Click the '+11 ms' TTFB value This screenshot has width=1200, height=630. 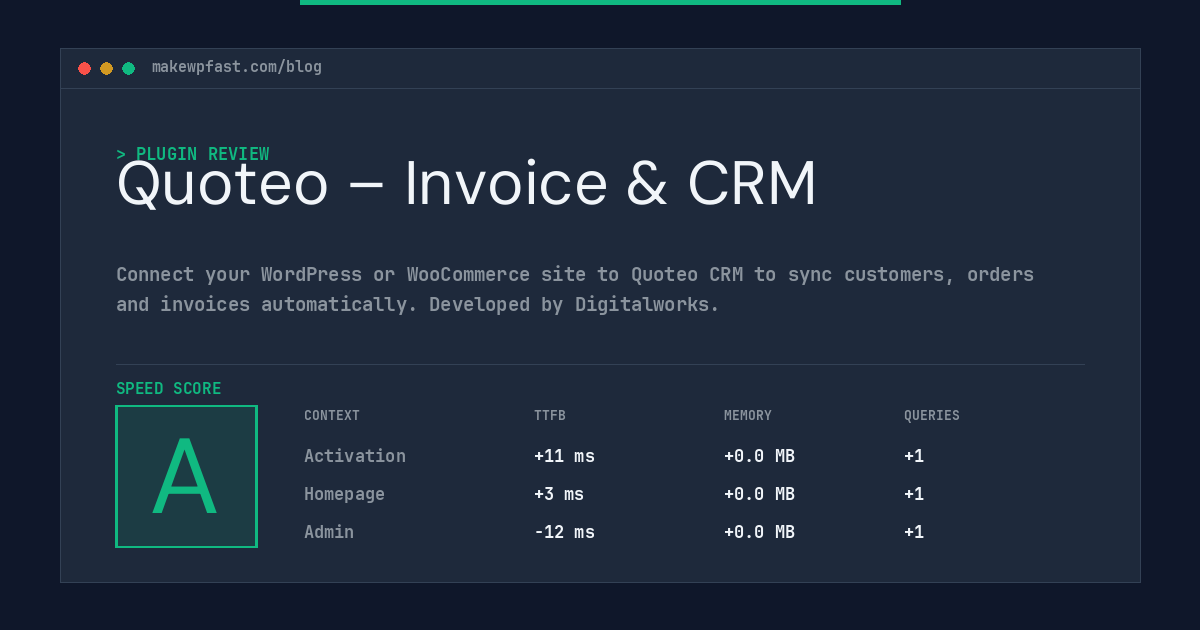point(564,456)
